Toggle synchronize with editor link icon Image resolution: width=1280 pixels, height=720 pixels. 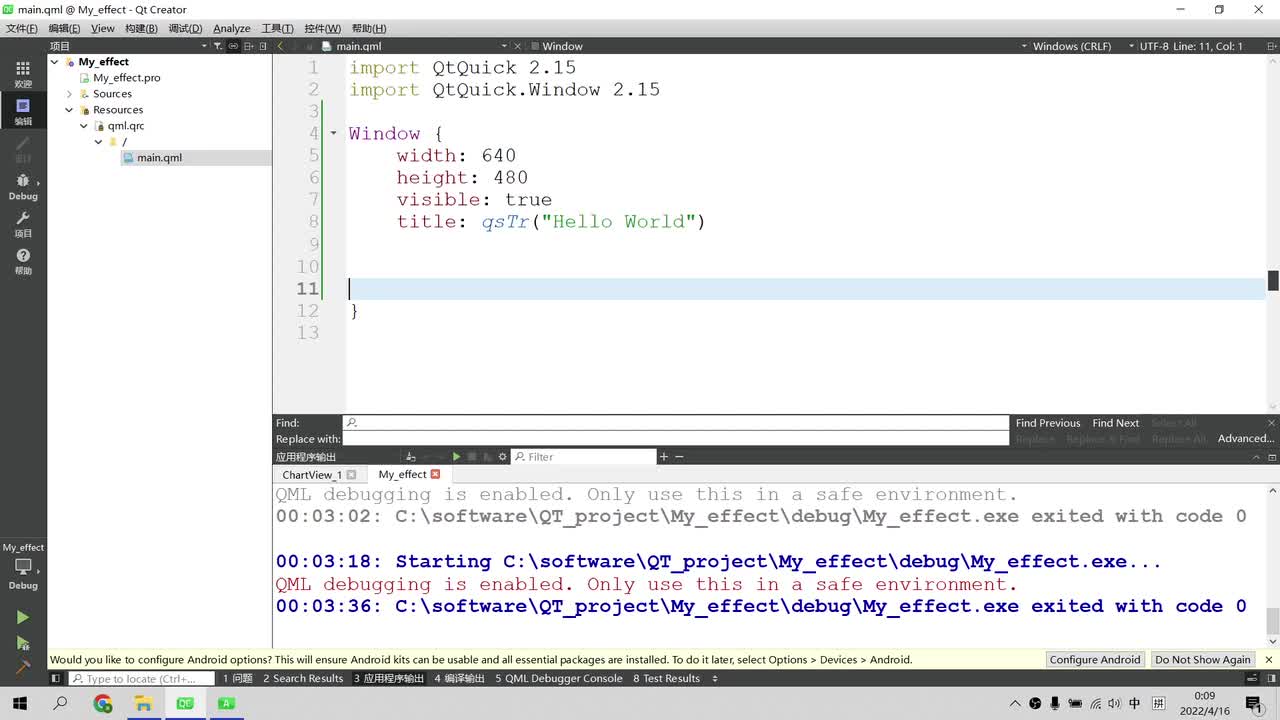233,46
